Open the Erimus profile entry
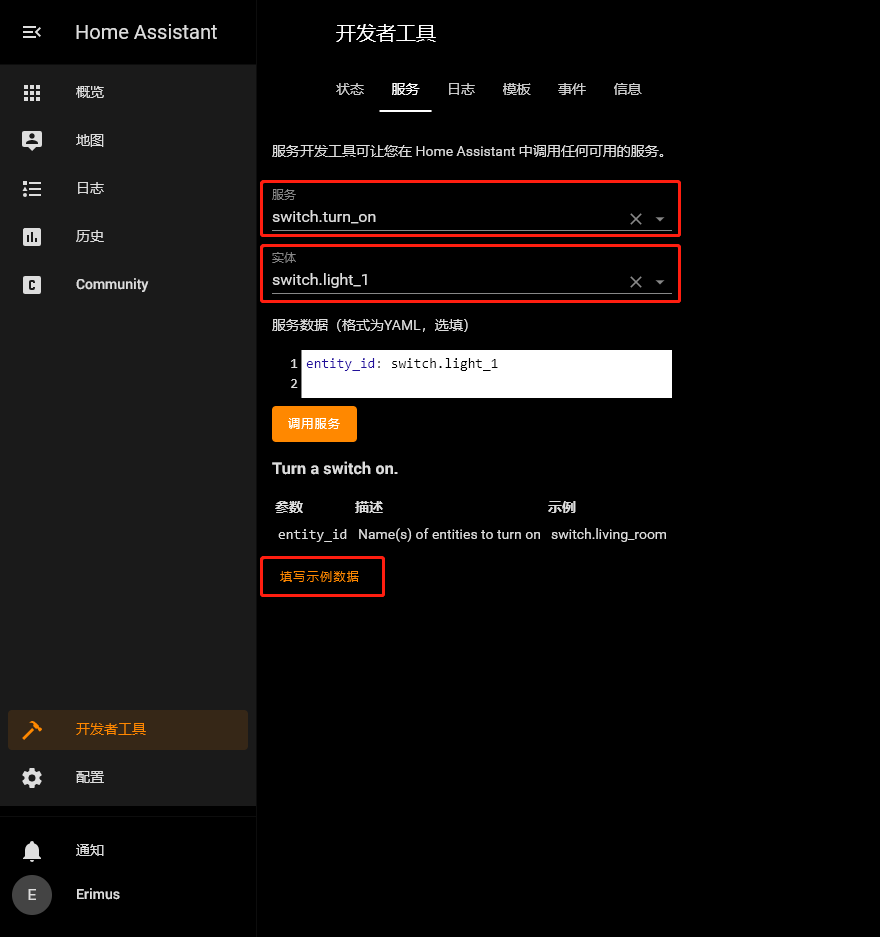The image size is (880, 937). click(128, 895)
